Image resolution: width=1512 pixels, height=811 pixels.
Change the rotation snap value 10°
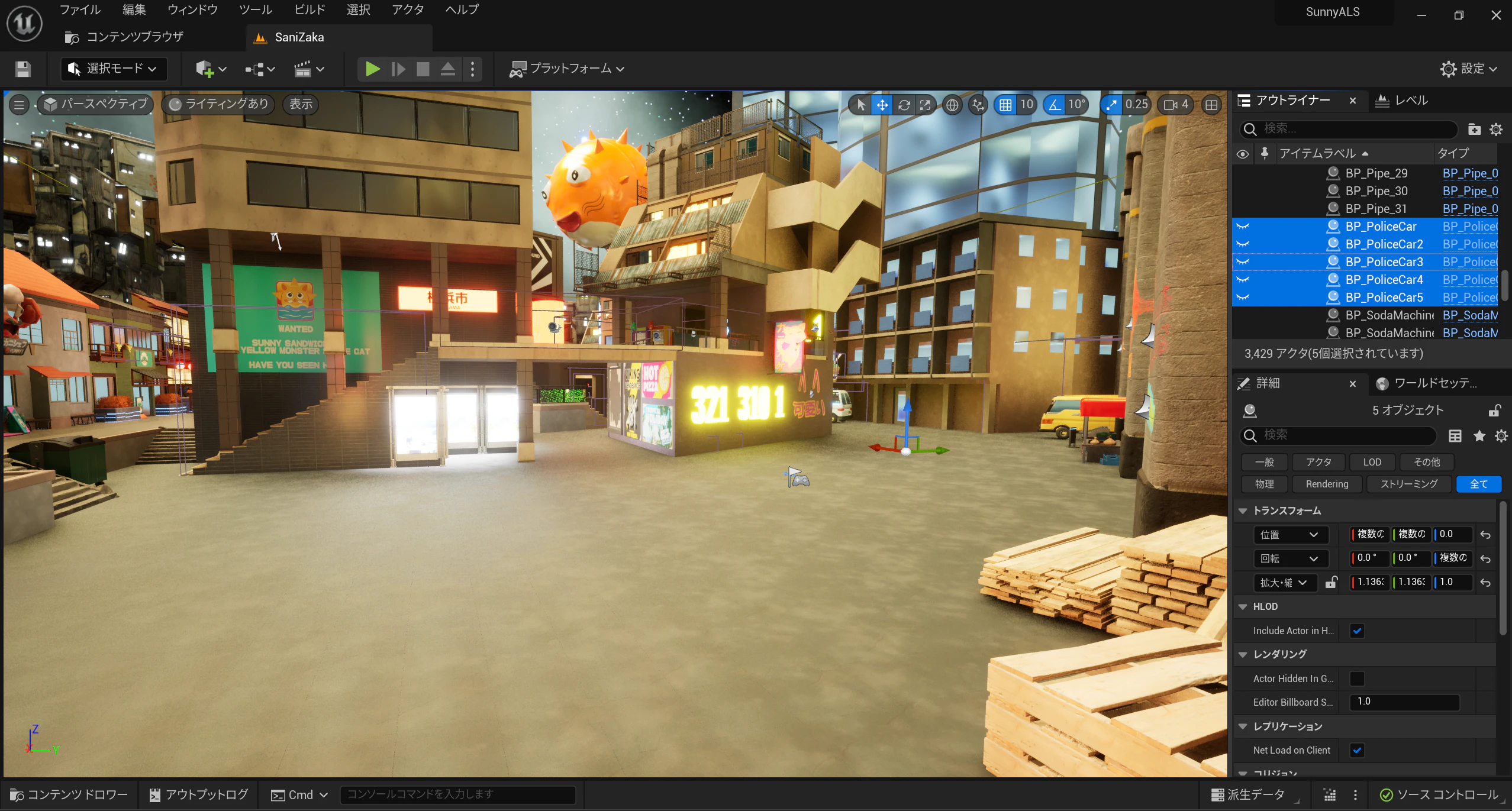[x=1077, y=105]
